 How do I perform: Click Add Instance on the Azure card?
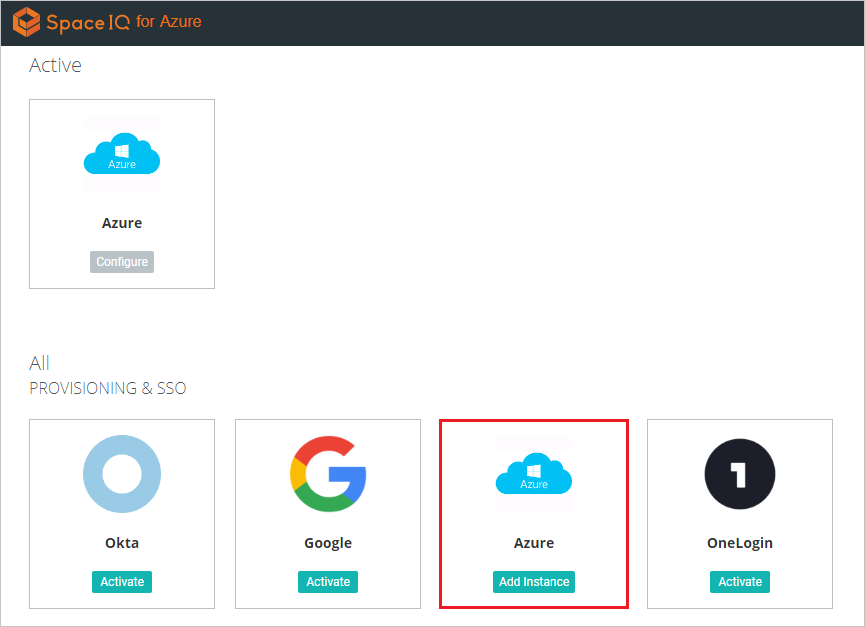533,581
